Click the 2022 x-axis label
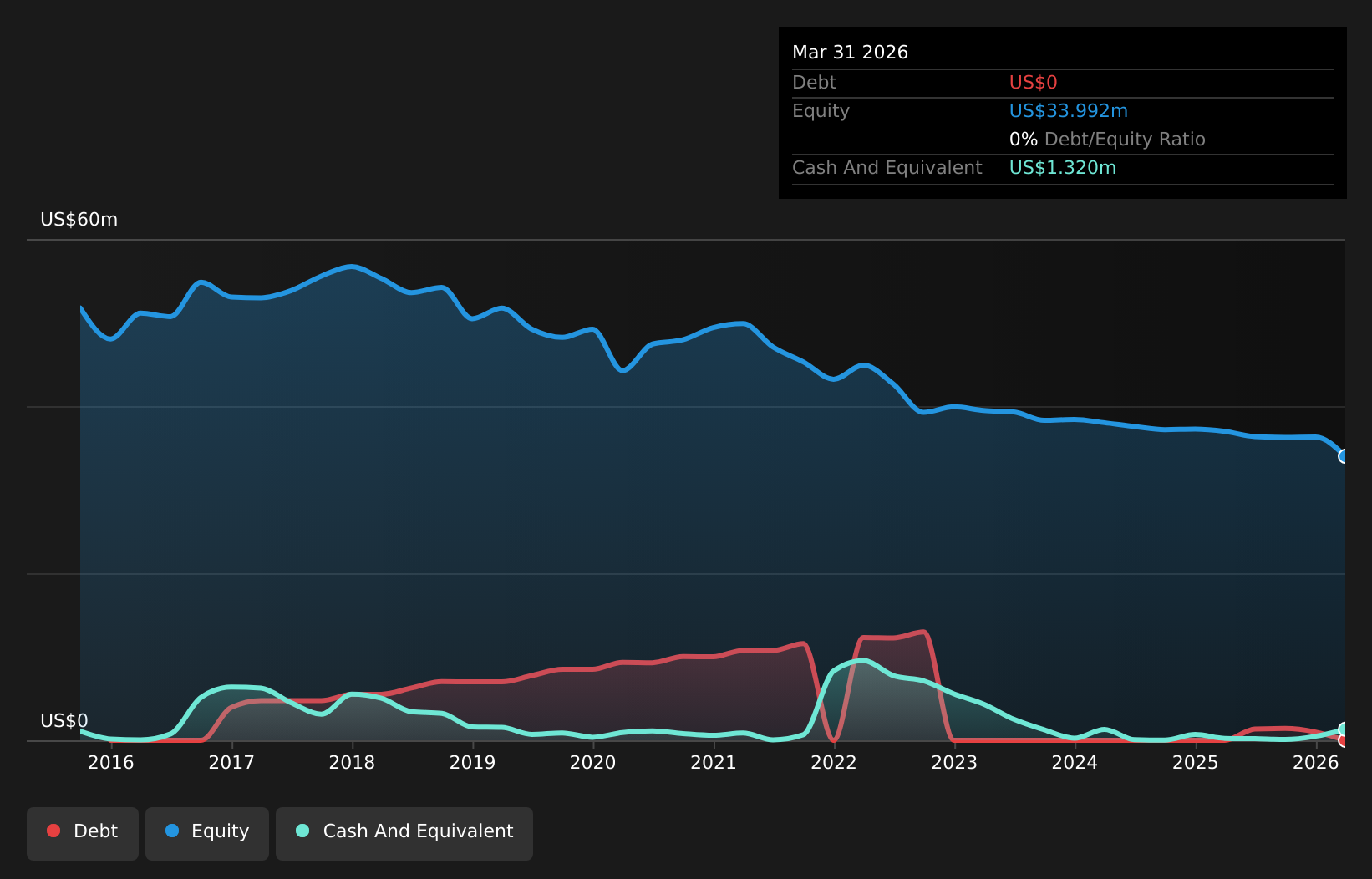 [x=834, y=762]
